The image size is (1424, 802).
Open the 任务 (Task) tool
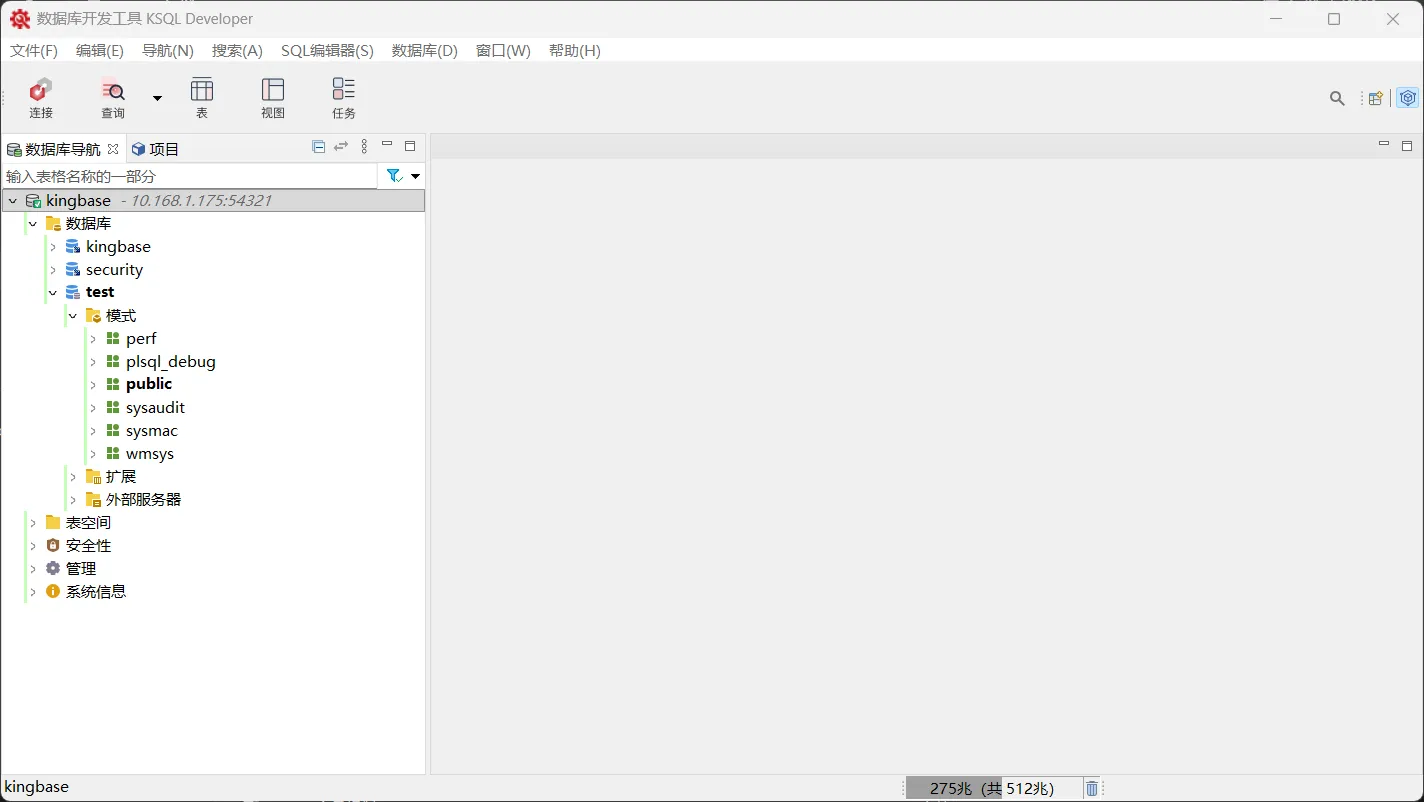tap(343, 97)
